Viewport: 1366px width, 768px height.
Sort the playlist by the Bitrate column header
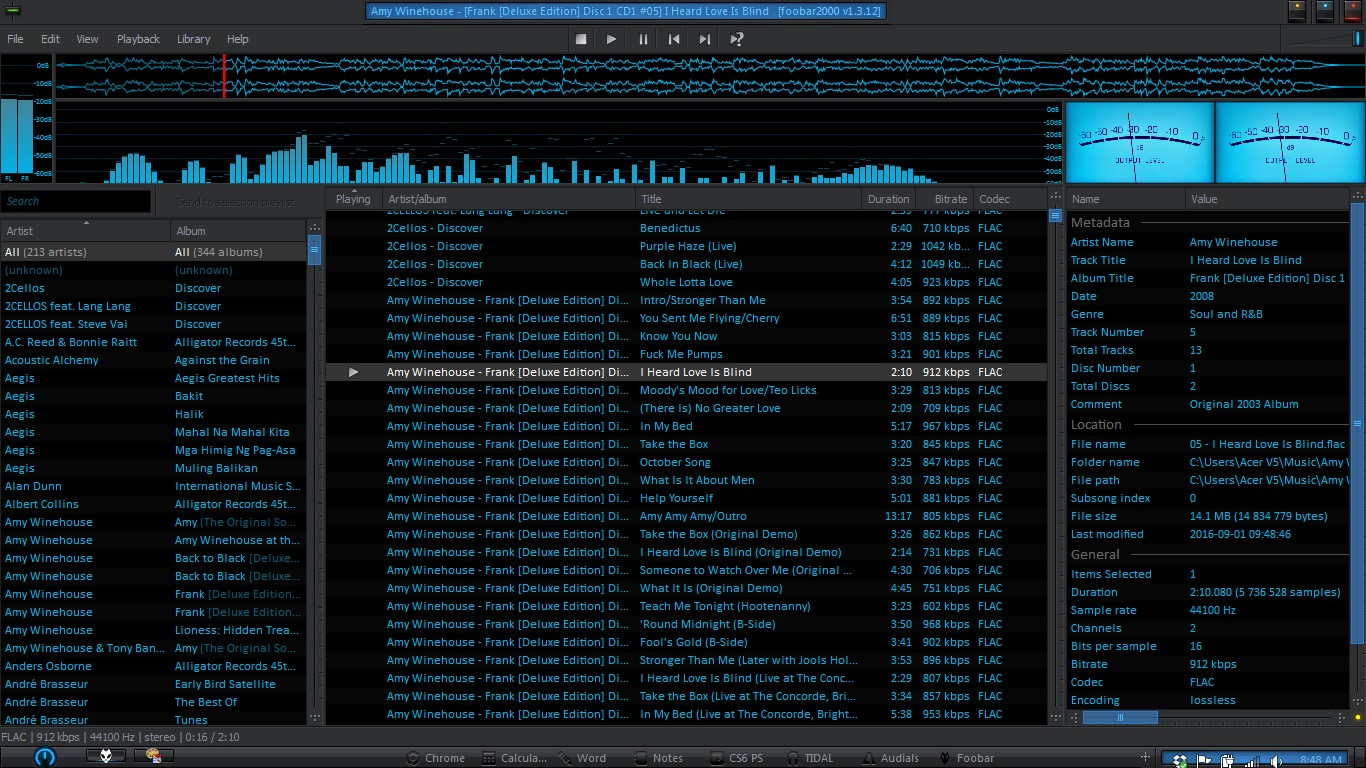pyautogui.click(x=944, y=199)
